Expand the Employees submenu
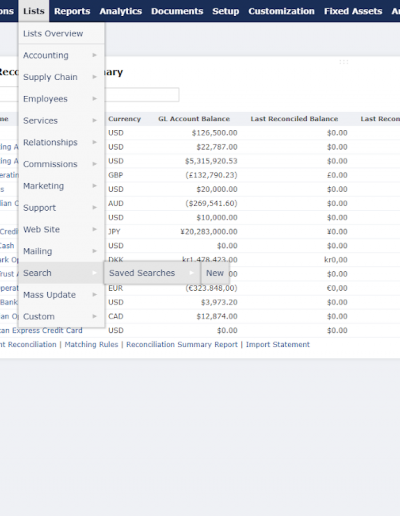 [x=61, y=99]
